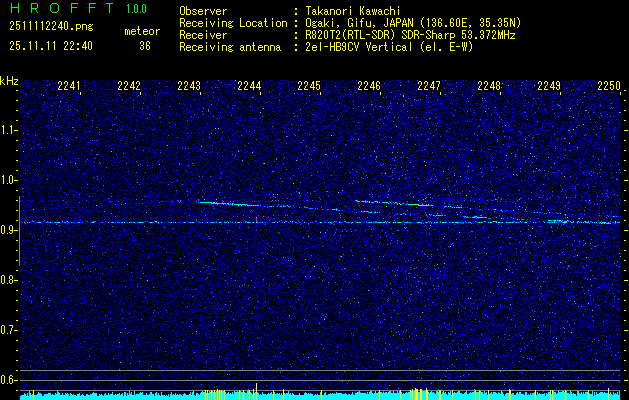Click the meteor count value 36
This screenshot has height=400, width=629.
pos(145,46)
